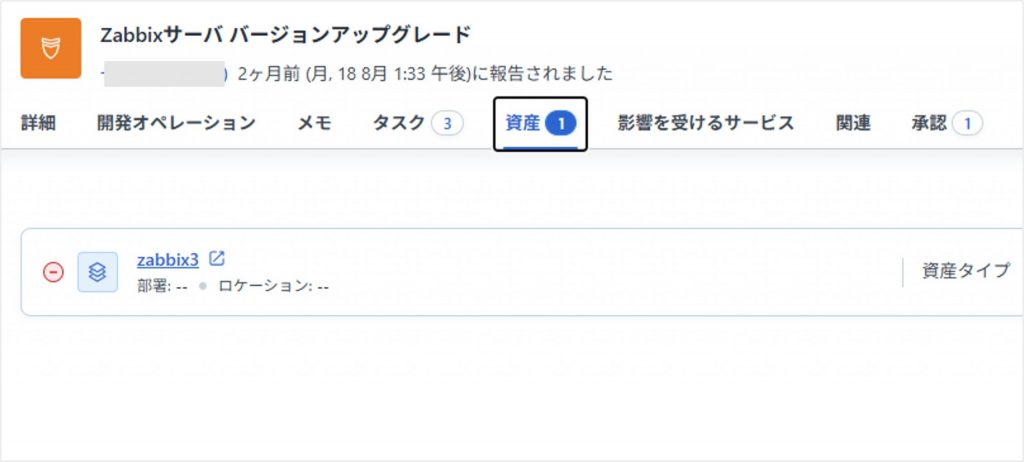Open the 影響を受けるサービス tab

click(705, 123)
